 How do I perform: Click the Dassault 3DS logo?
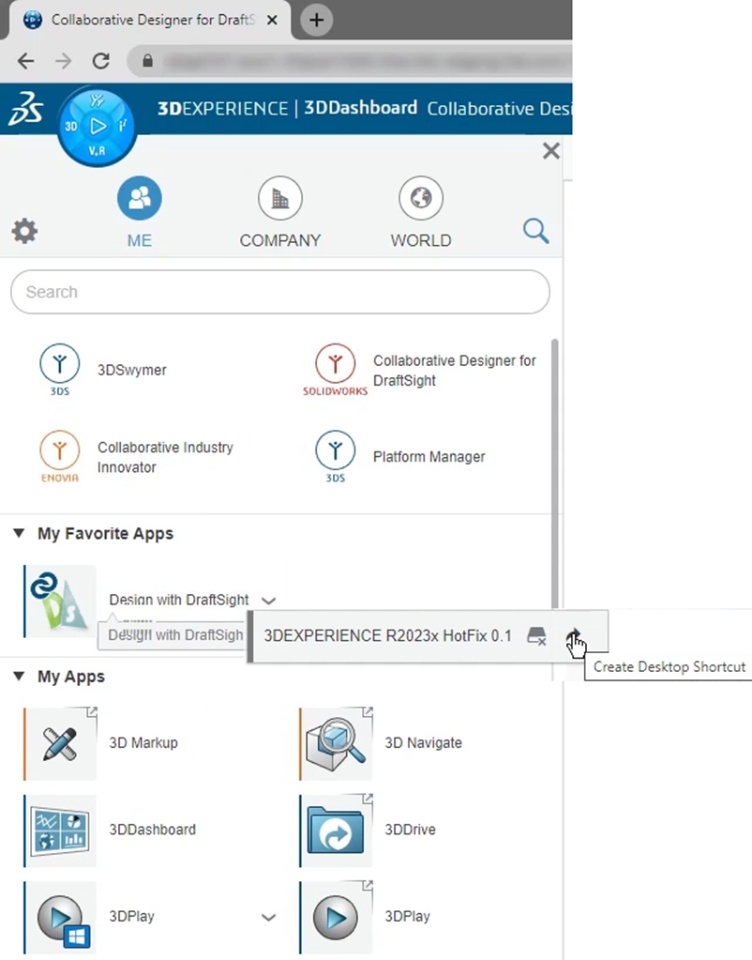tap(25, 108)
